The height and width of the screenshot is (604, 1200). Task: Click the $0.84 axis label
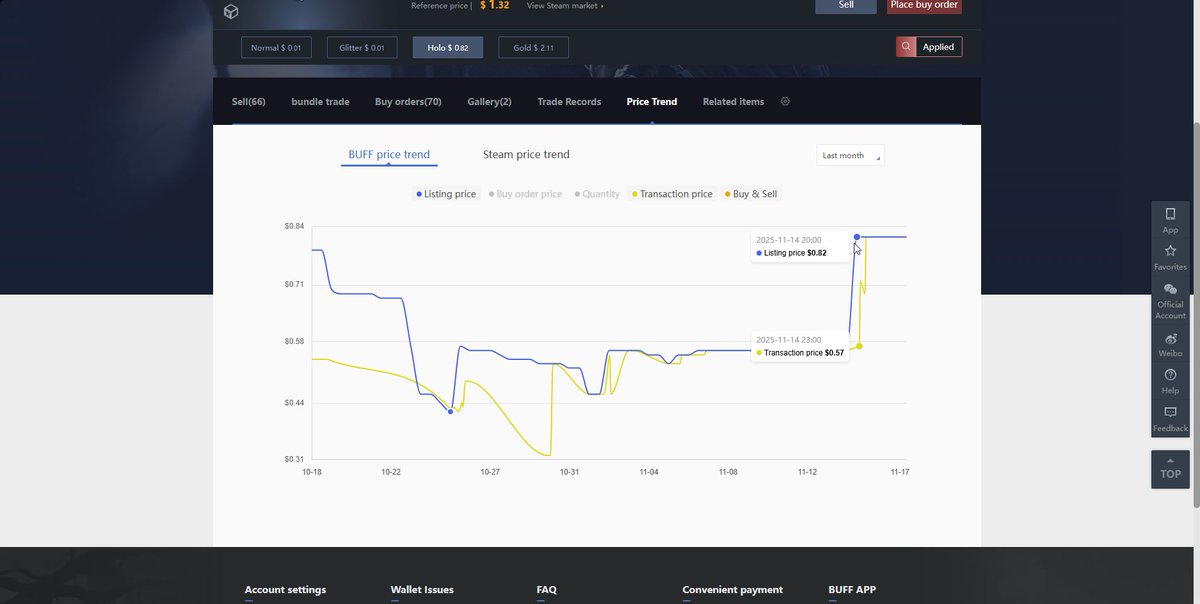[x=294, y=226]
